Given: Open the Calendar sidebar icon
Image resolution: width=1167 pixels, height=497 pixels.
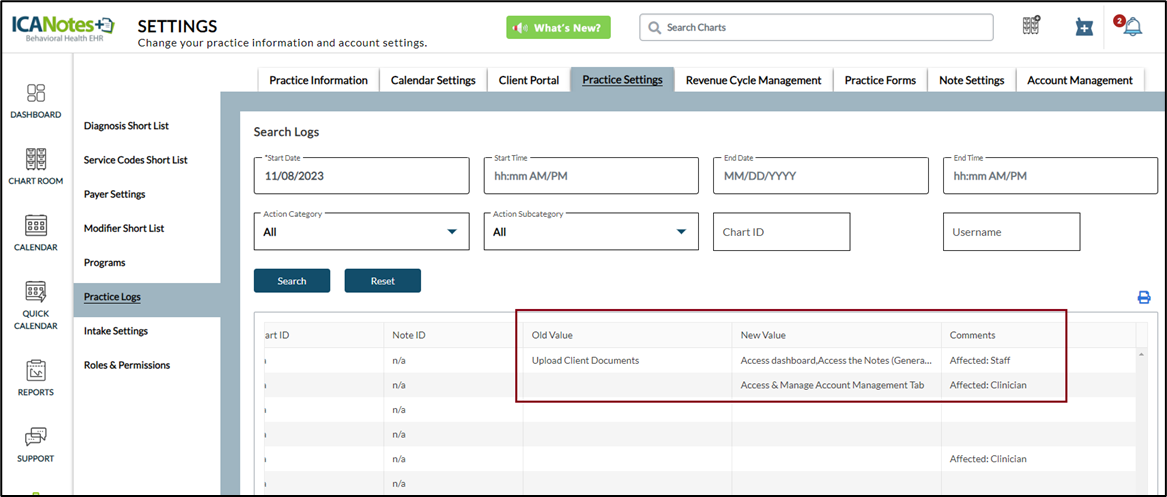Looking at the screenshot, I should pos(36,226).
